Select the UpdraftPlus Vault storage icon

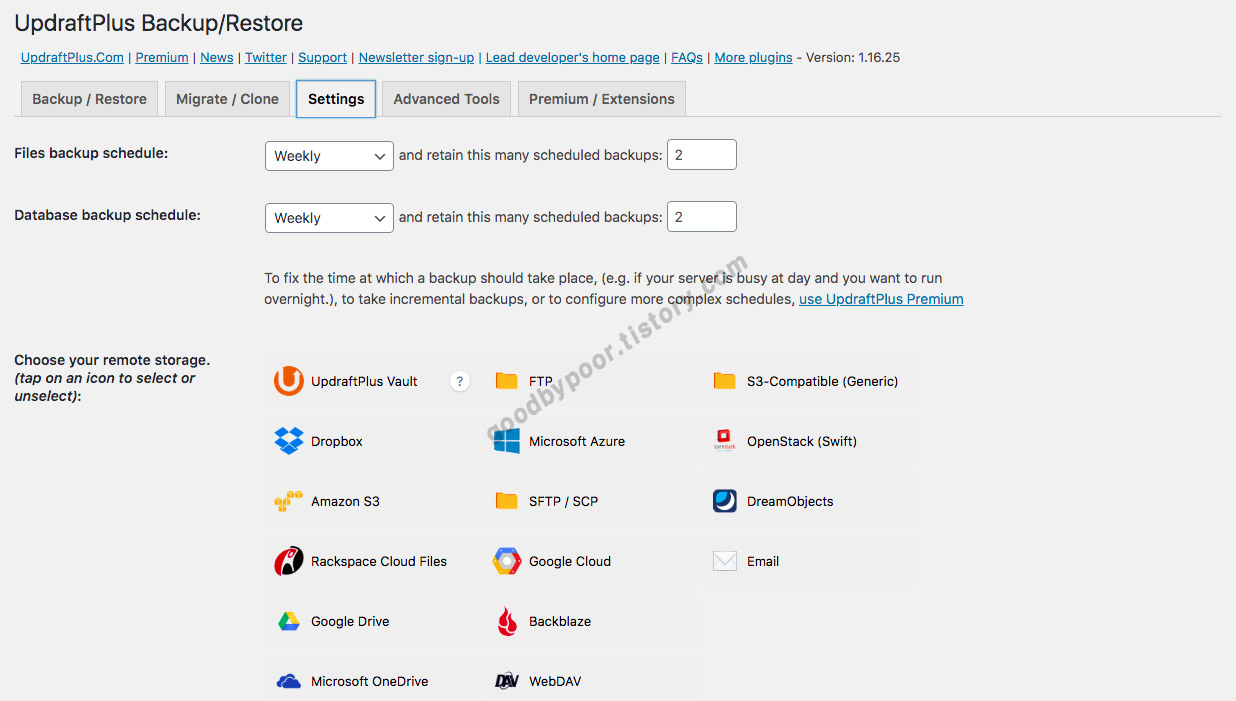289,381
